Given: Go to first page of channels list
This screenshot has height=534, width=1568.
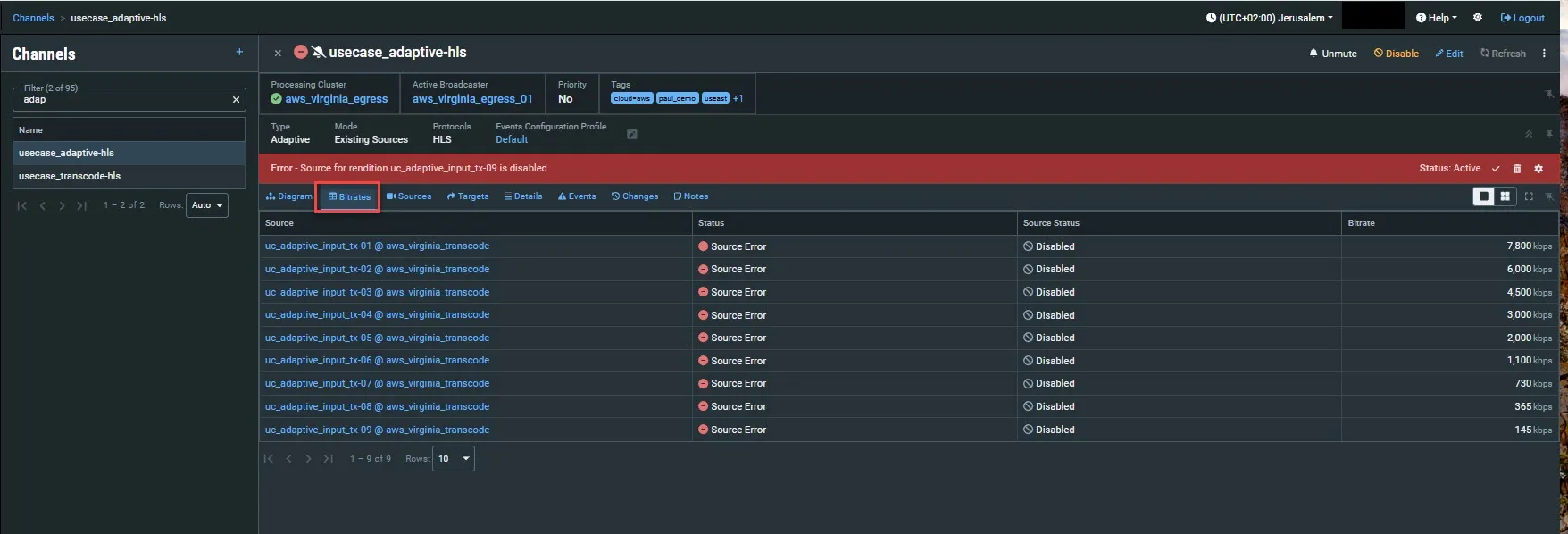Looking at the screenshot, I should click(x=22, y=205).
